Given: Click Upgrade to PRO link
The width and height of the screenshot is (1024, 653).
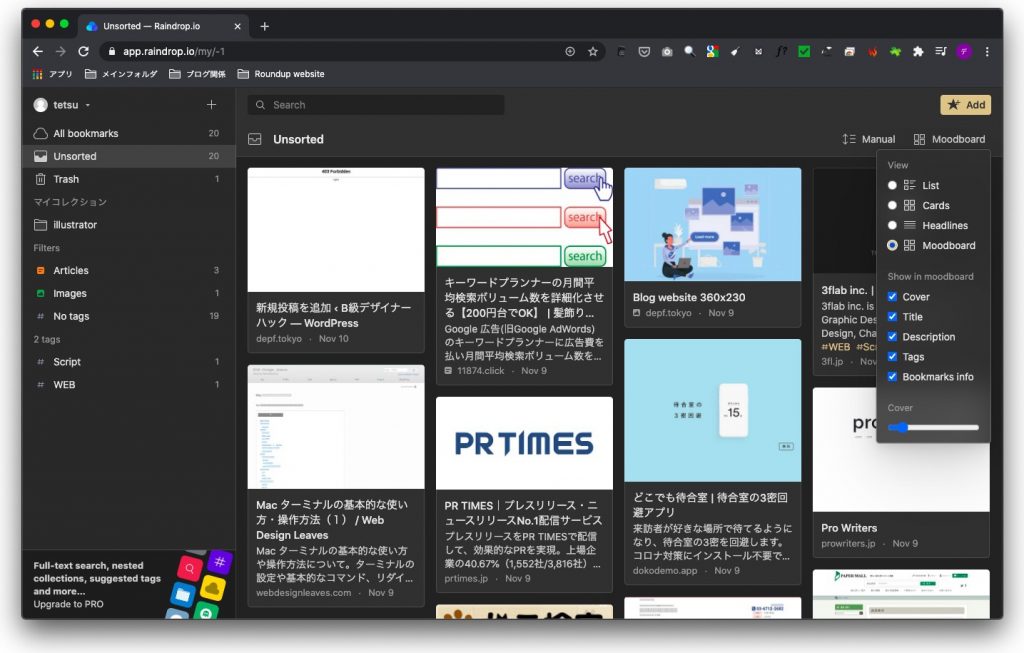Looking at the screenshot, I should (69, 604).
